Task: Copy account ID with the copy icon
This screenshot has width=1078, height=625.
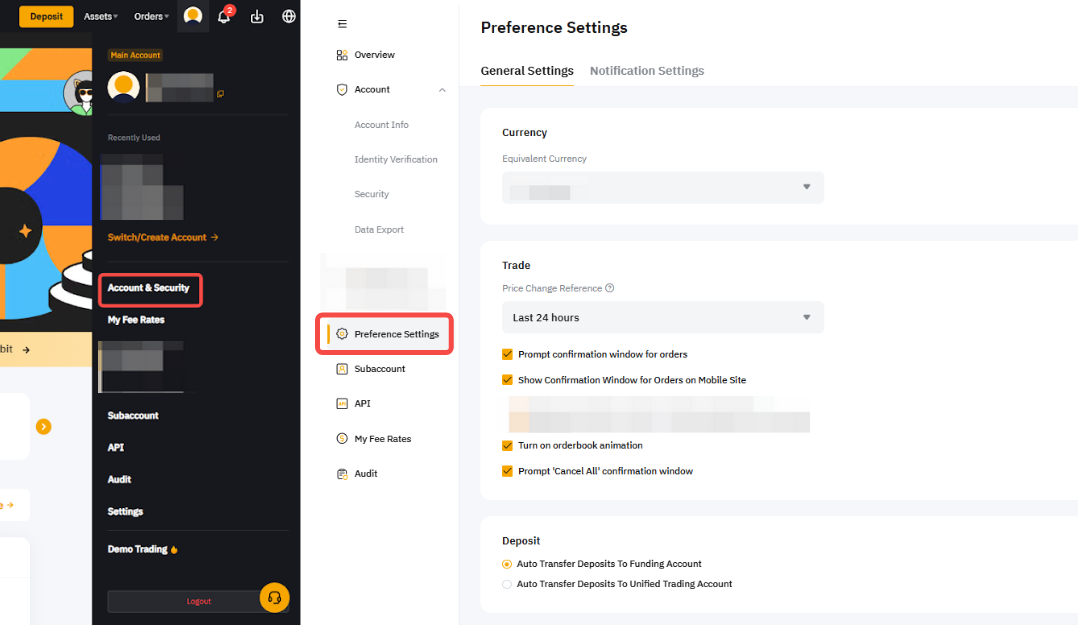Action: coord(220,94)
